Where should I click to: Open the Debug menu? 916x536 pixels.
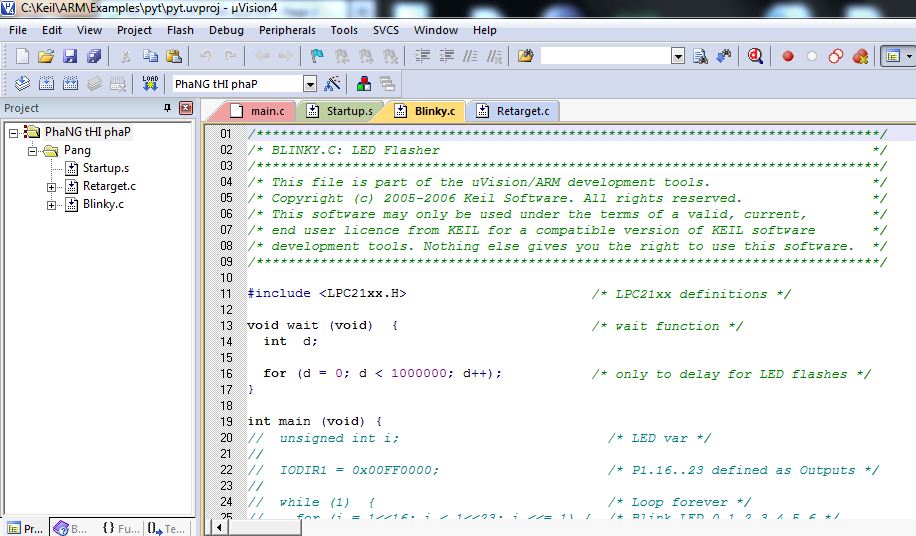[x=226, y=30]
